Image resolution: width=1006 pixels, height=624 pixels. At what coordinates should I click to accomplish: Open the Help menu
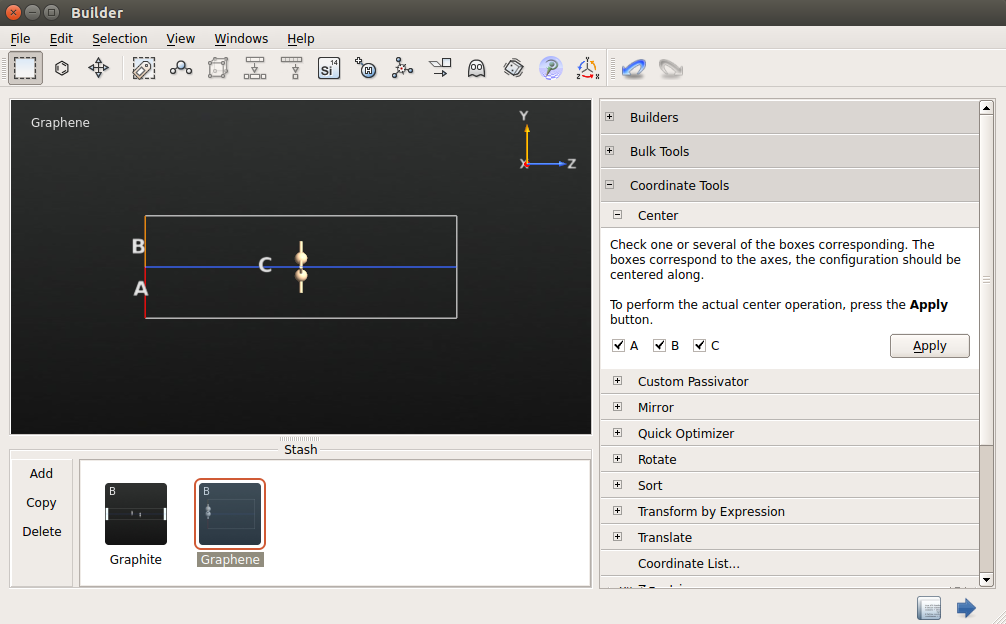click(301, 38)
